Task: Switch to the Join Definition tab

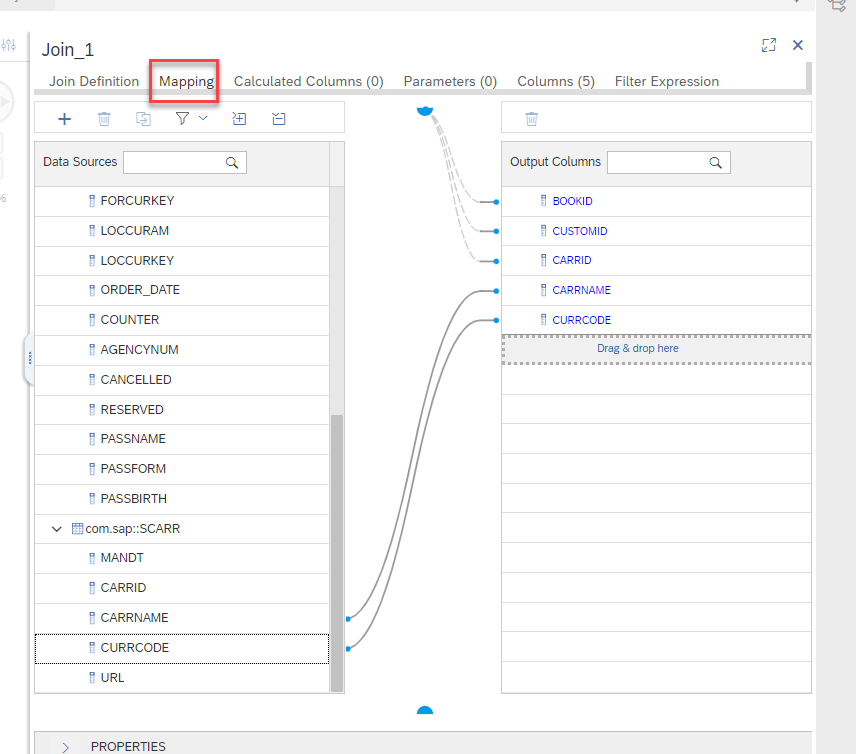Action: coord(94,81)
